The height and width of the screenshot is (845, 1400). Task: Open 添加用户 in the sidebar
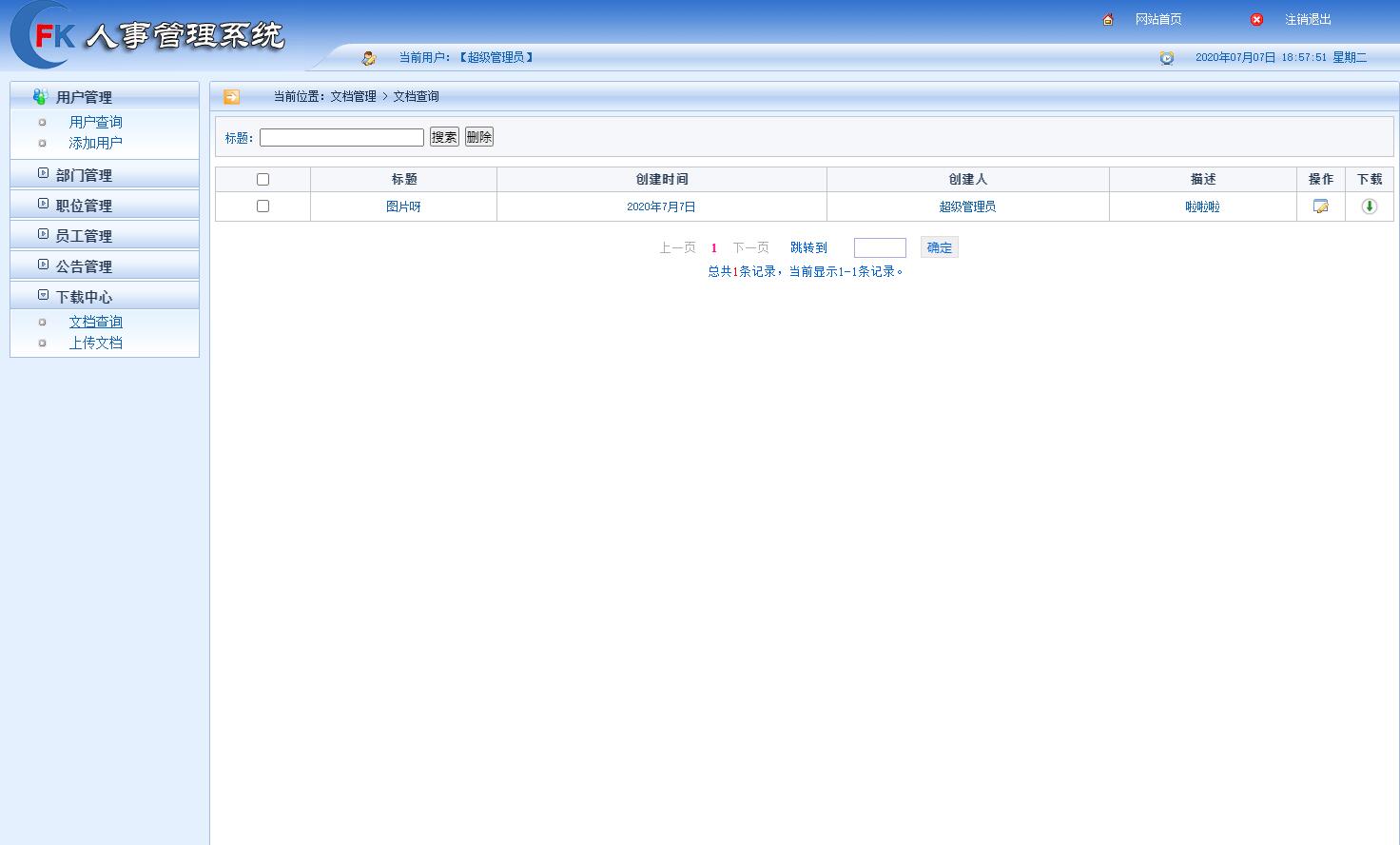click(96, 143)
